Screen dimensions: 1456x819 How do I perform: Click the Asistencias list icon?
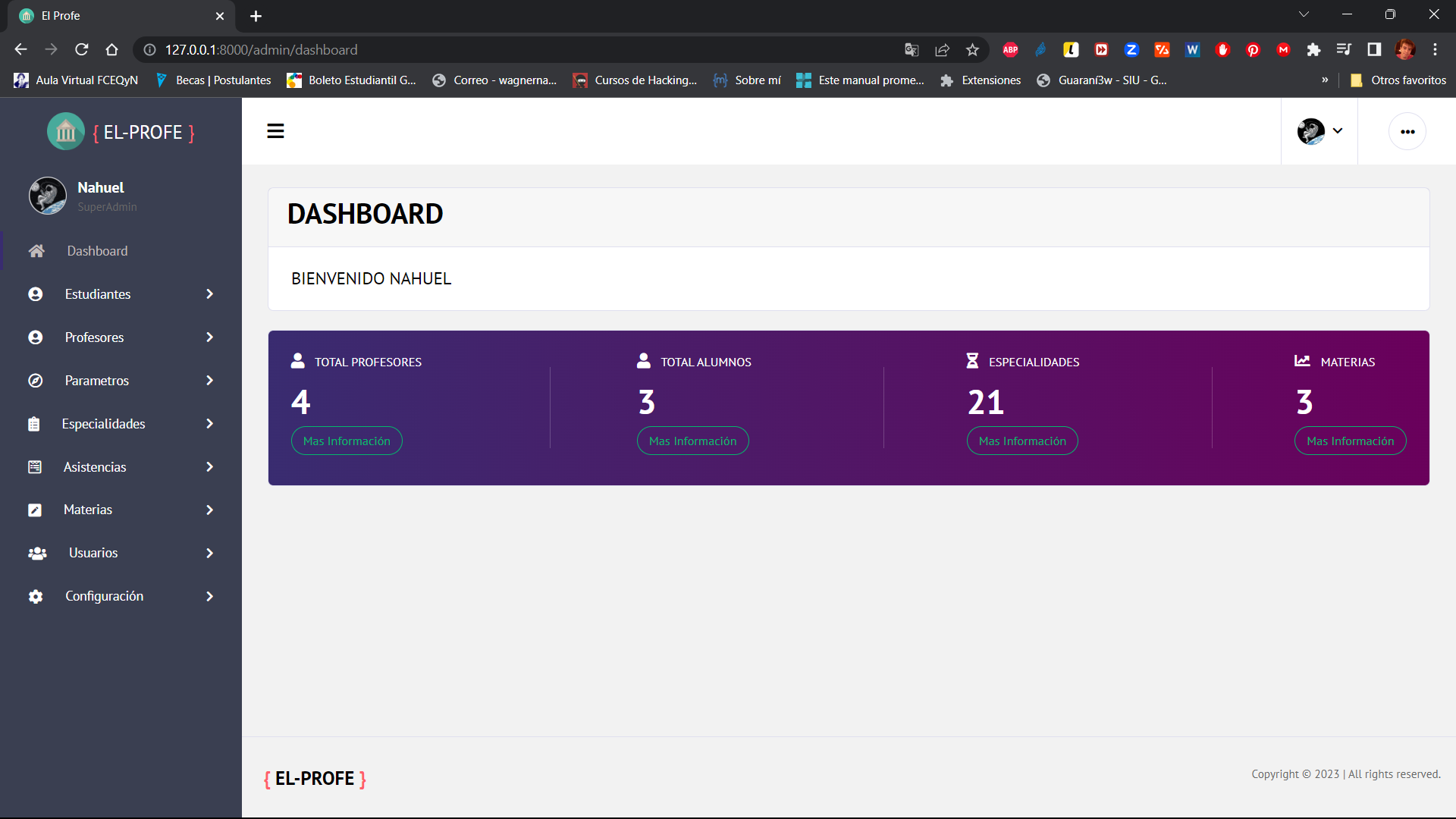coord(35,467)
